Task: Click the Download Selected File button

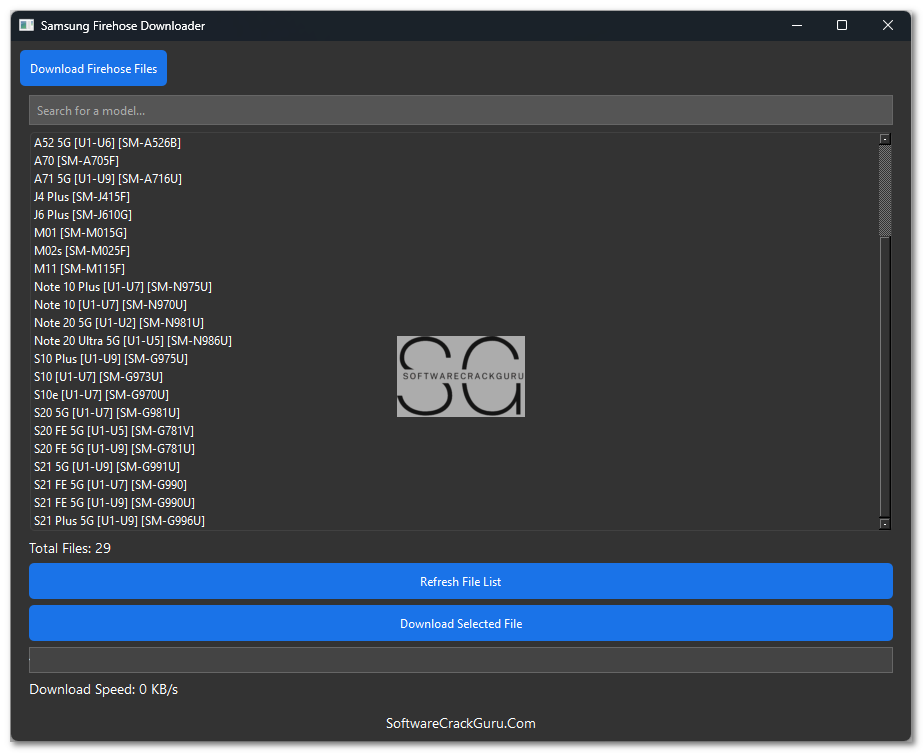Action: pyautogui.click(x=460, y=623)
